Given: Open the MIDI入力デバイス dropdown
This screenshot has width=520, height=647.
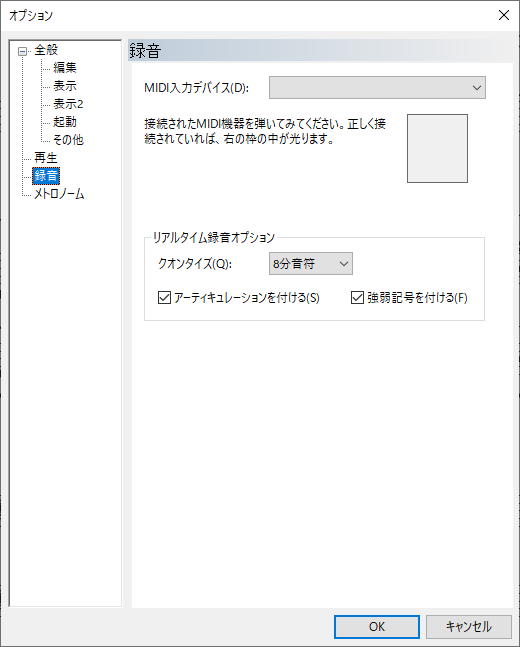Looking at the screenshot, I should 377,87.
